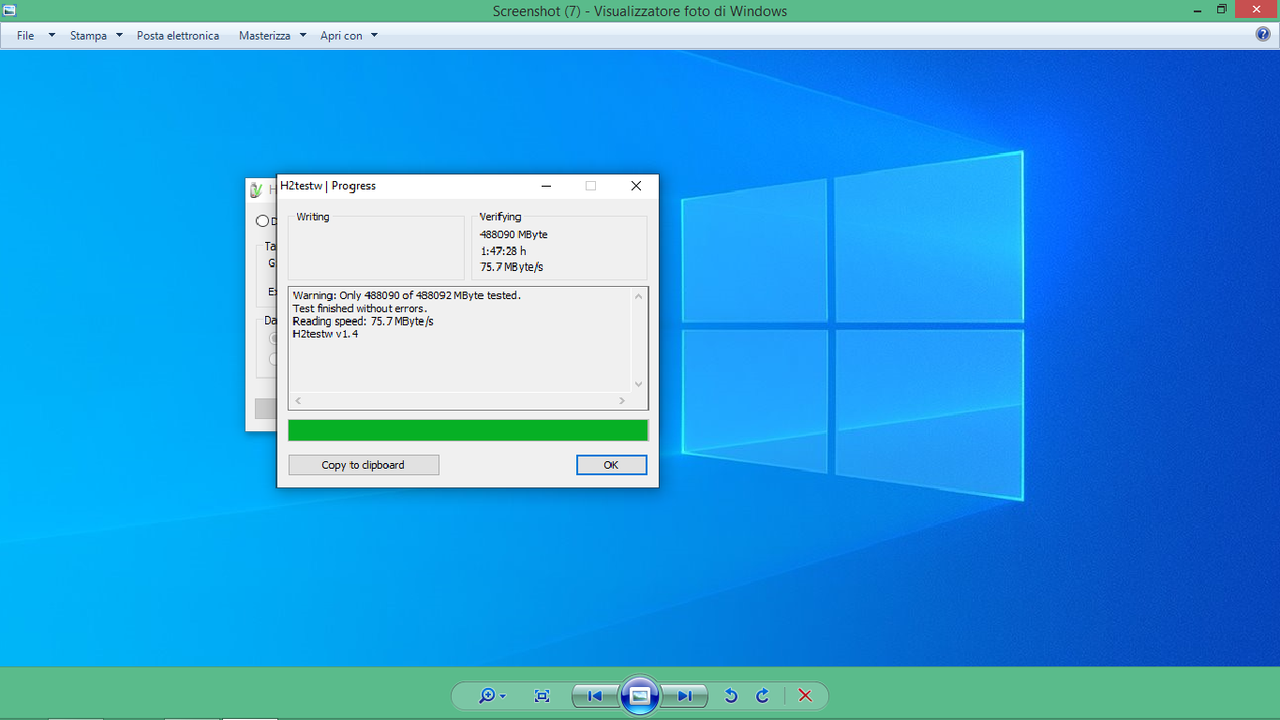1280x720 pixels.
Task: Click the H2testw icon behind the dialog
Action: tap(257, 190)
